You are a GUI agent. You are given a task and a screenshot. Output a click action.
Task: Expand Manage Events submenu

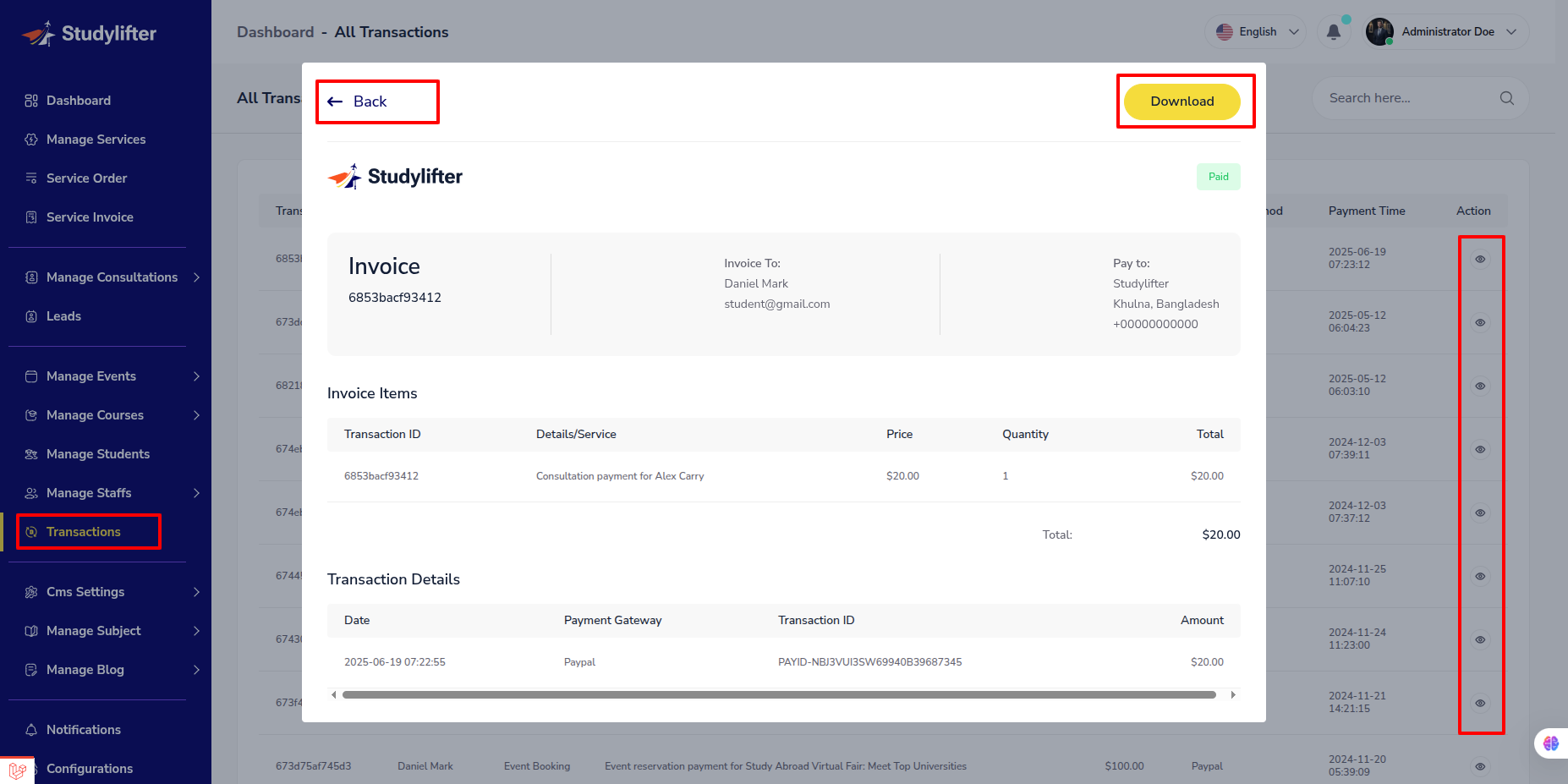[x=196, y=376]
